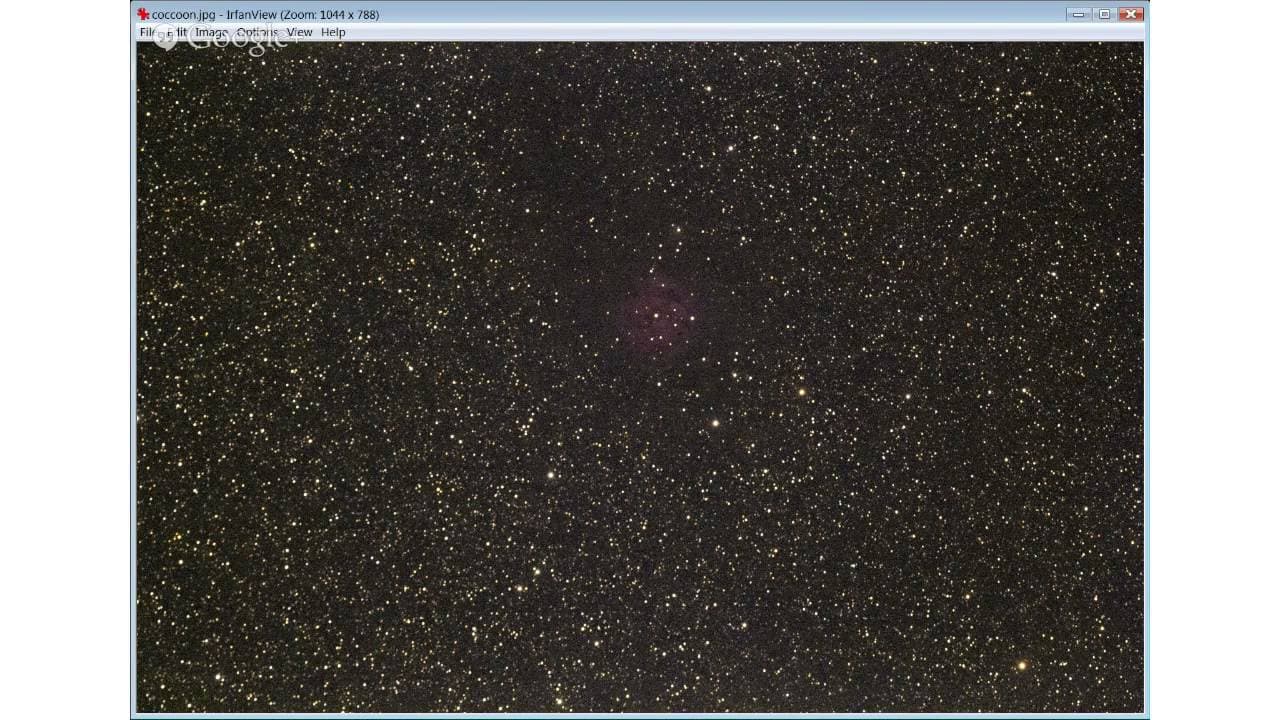Open the Options menu

click(x=257, y=32)
